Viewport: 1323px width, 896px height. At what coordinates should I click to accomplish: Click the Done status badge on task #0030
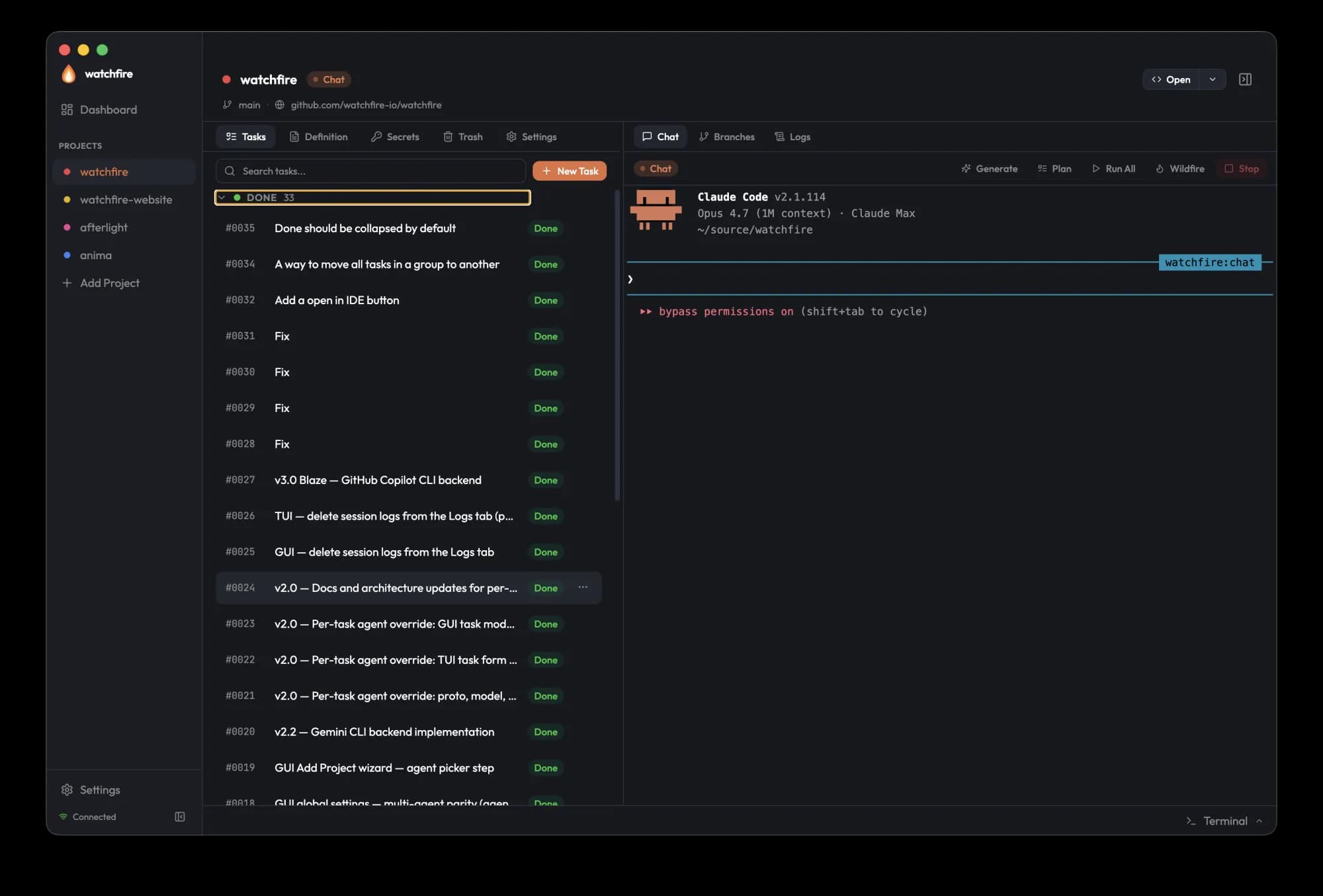(546, 372)
